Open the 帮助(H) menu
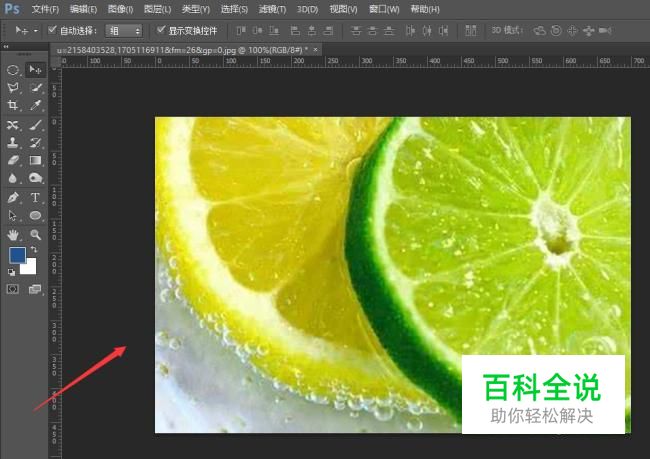The image size is (650, 459). tap(425, 9)
